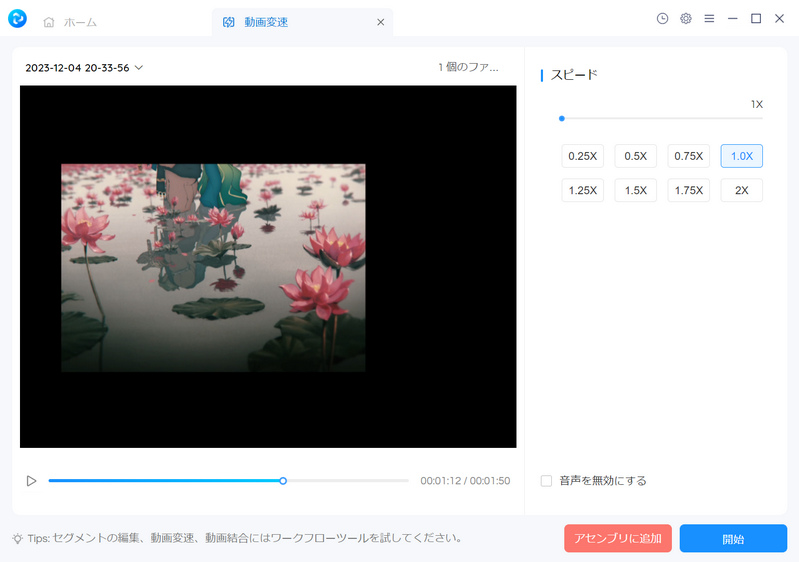Click the 動画変速 tab icon
799x562 pixels.
[x=228, y=22]
